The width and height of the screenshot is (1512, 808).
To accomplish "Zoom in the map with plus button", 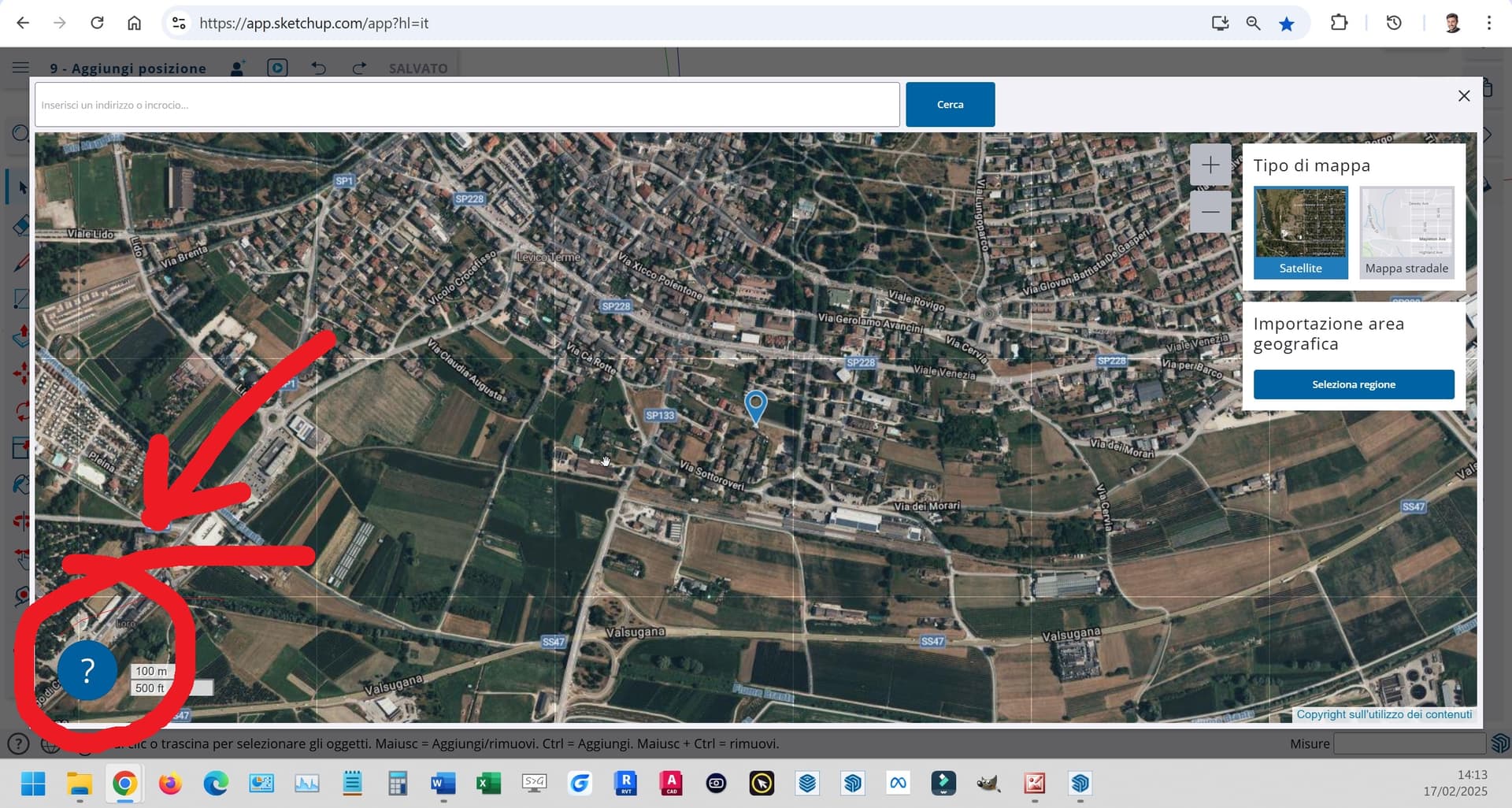I will (1210, 165).
